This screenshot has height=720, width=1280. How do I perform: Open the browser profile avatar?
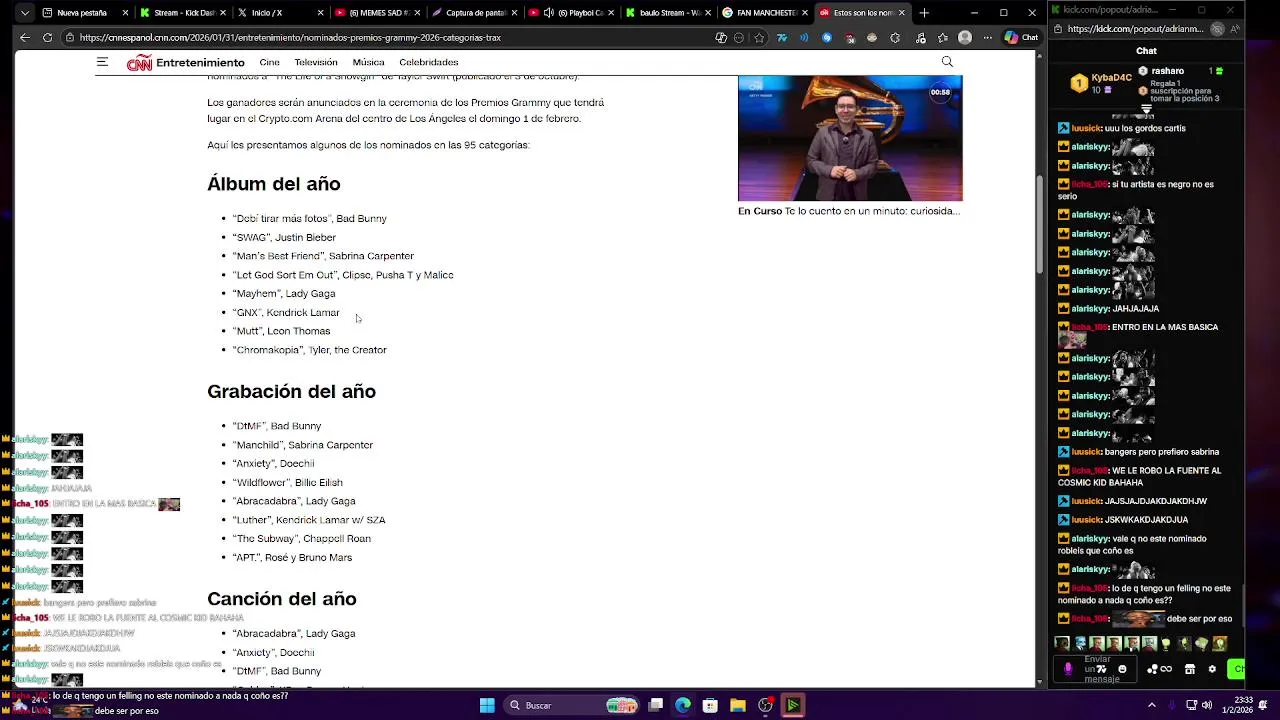tap(964, 37)
